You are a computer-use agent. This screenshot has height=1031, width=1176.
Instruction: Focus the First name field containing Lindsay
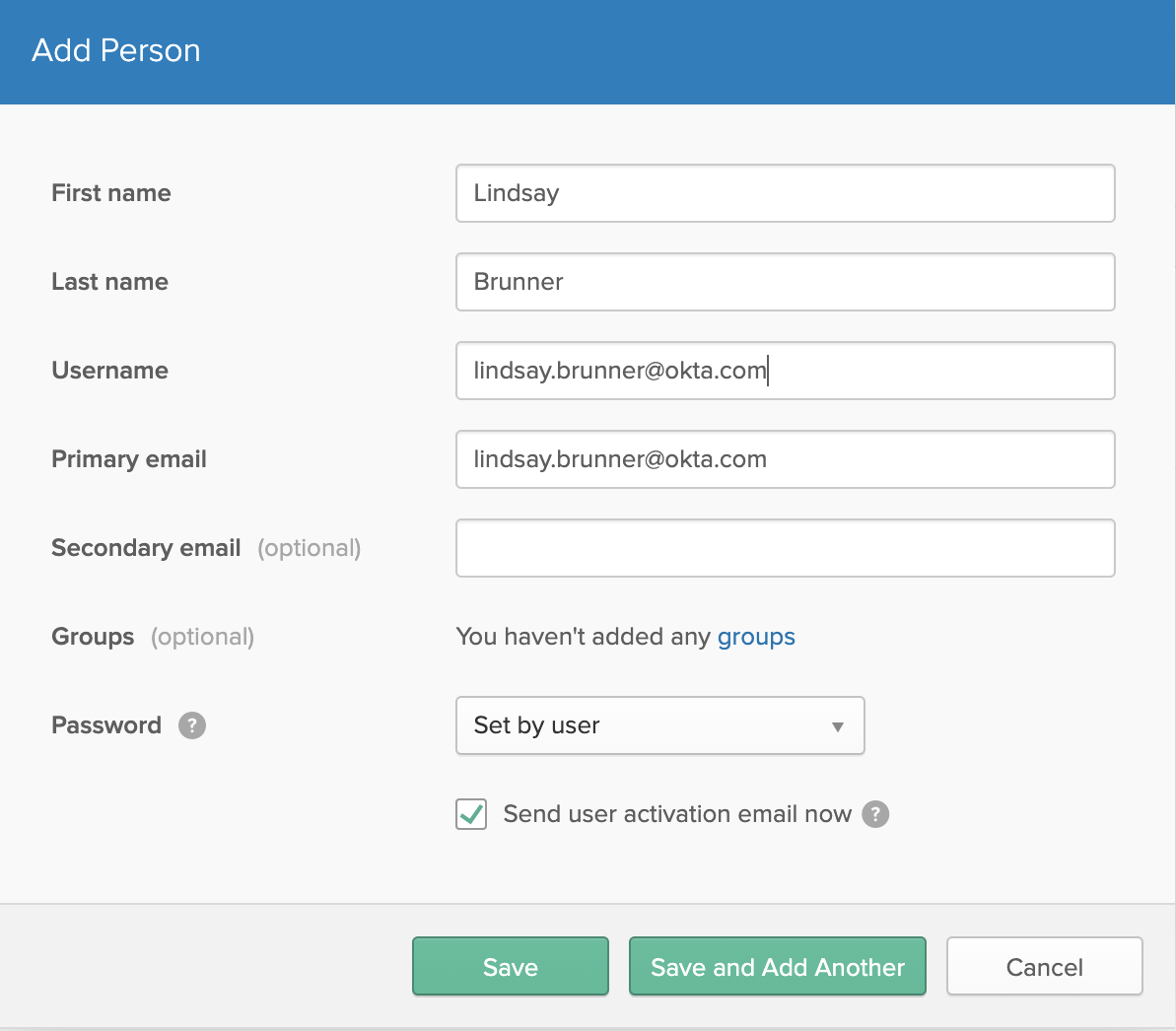point(785,193)
